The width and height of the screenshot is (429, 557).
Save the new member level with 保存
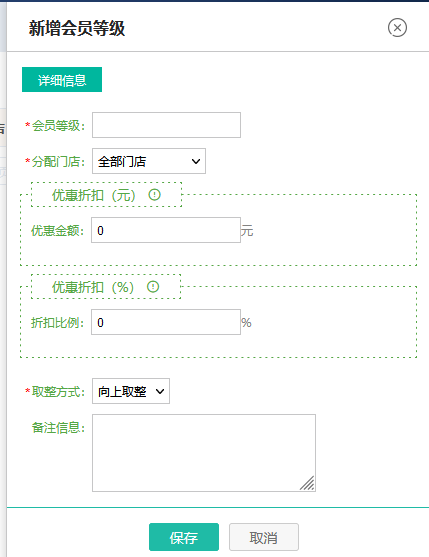tap(184, 537)
